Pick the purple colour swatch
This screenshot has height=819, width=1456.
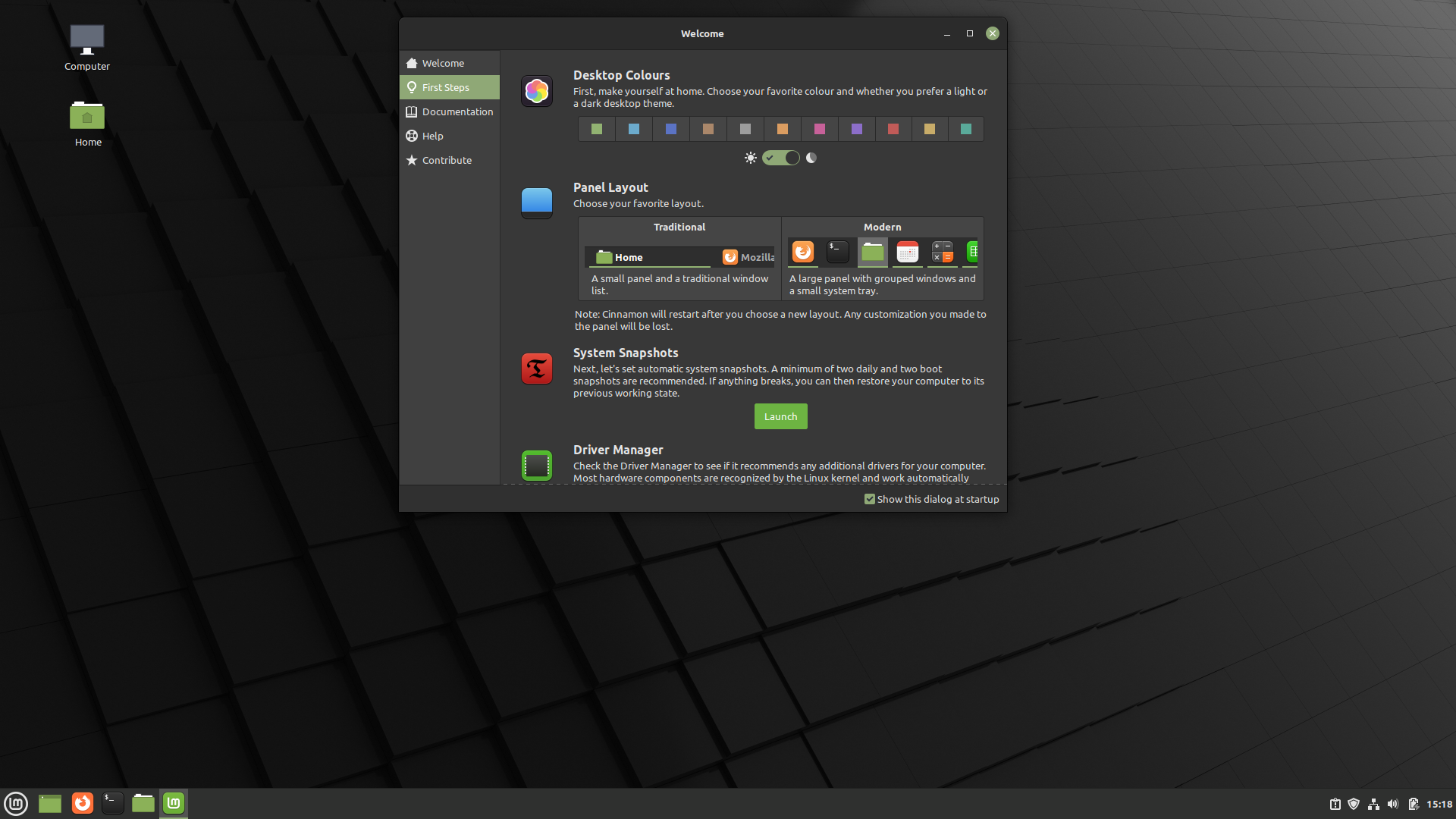point(857,129)
